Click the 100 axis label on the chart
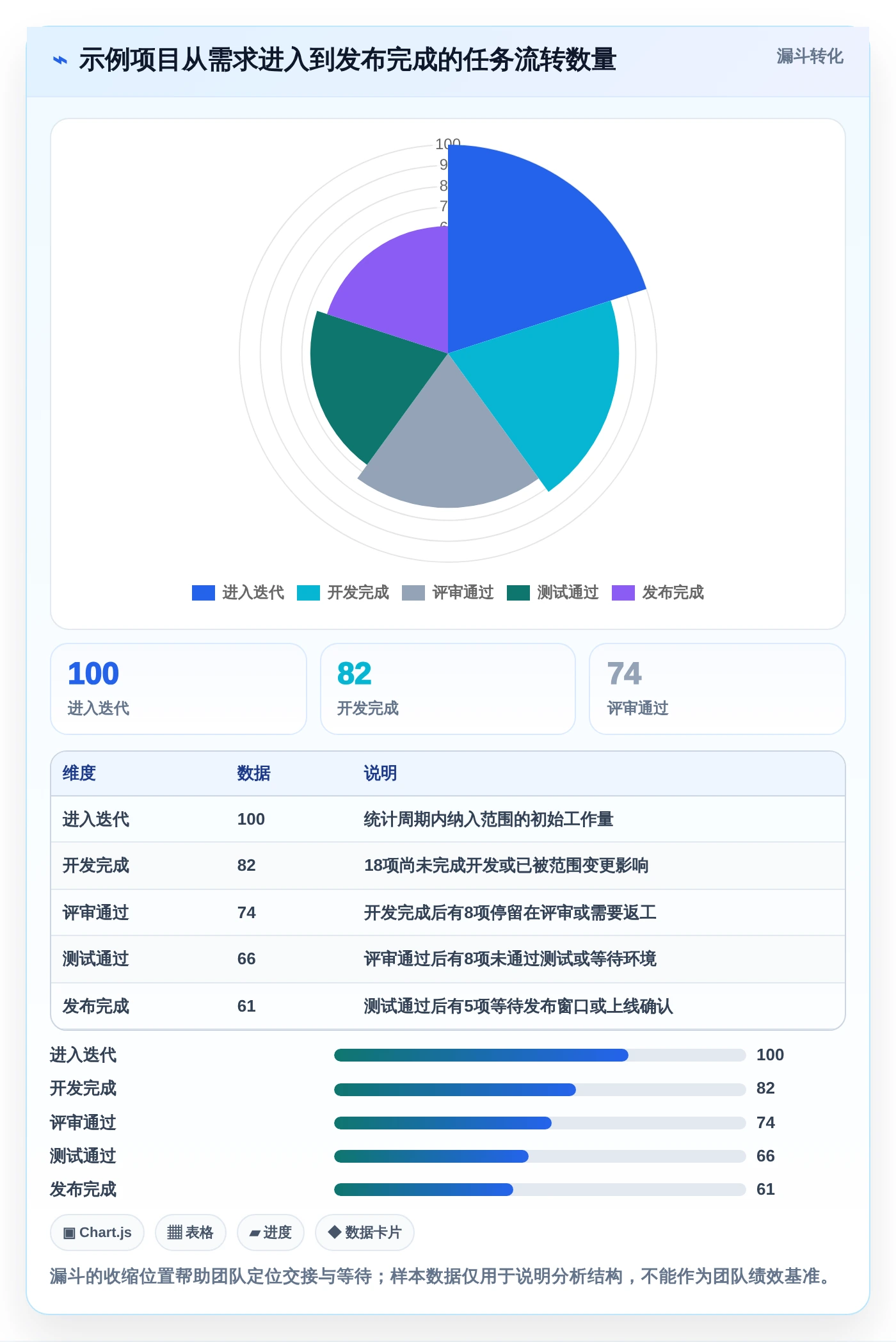896x1342 pixels. pyautogui.click(x=448, y=144)
